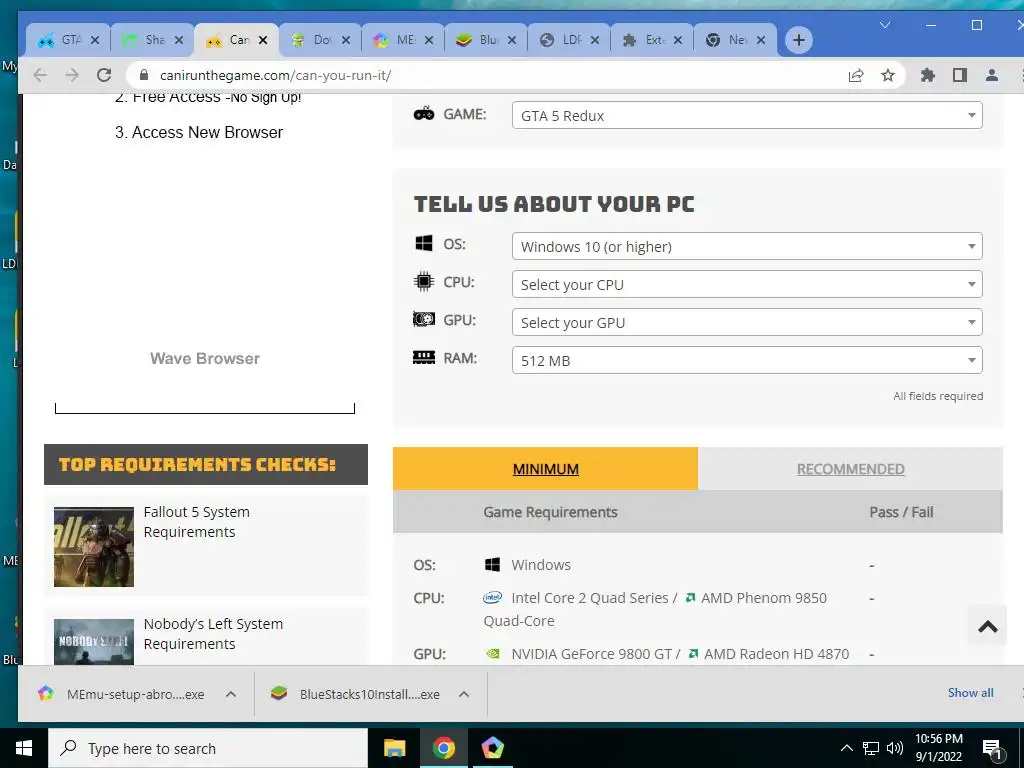This screenshot has height=768, width=1024.
Task: Open the OS dropdown Windows 10 (or higher)
Action: [747, 246]
